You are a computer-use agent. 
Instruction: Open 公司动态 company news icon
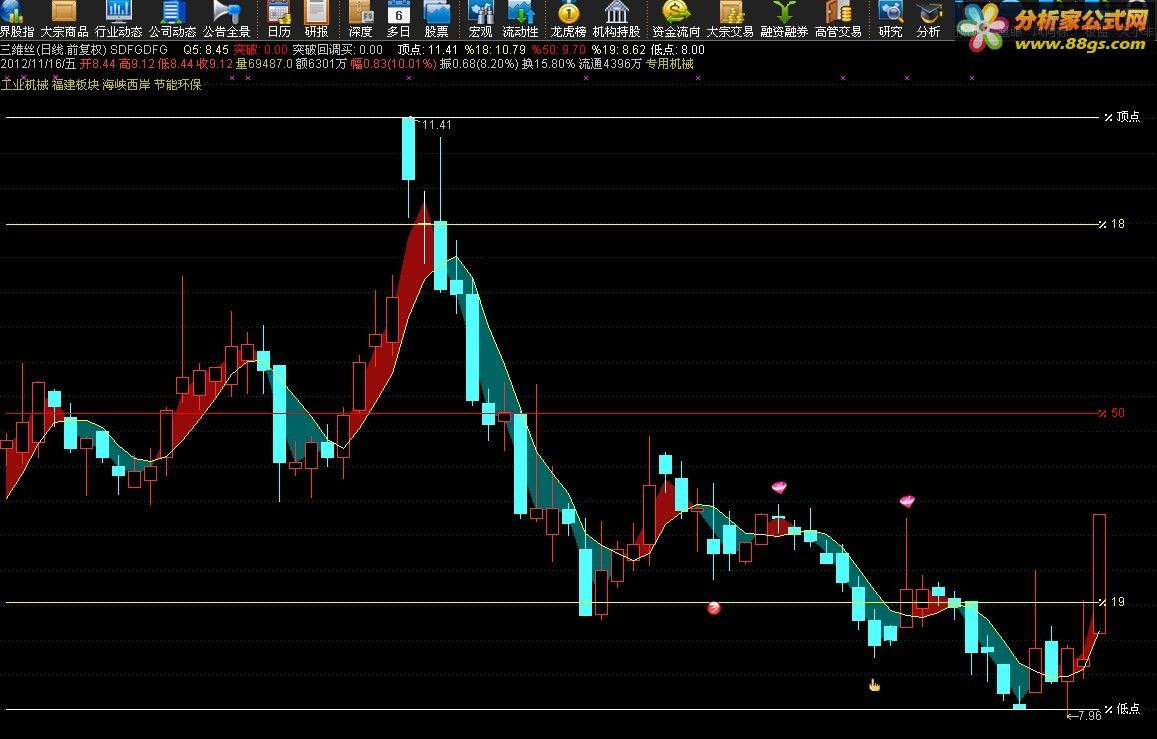coord(172,19)
